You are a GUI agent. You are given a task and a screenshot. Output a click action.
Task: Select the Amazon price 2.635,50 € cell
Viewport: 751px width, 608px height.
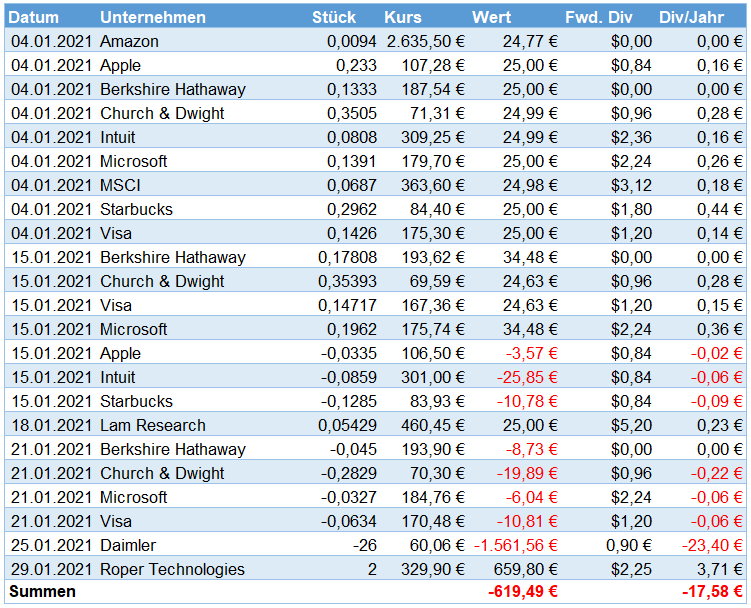click(x=426, y=41)
